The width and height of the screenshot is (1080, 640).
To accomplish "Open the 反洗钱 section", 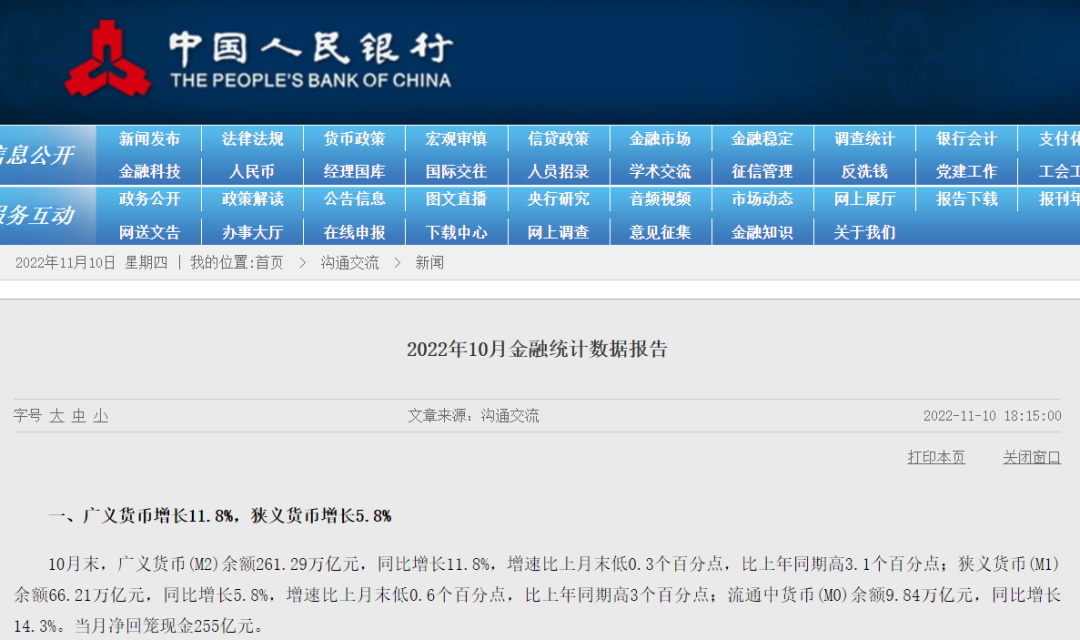I will click(x=865, y=169).
